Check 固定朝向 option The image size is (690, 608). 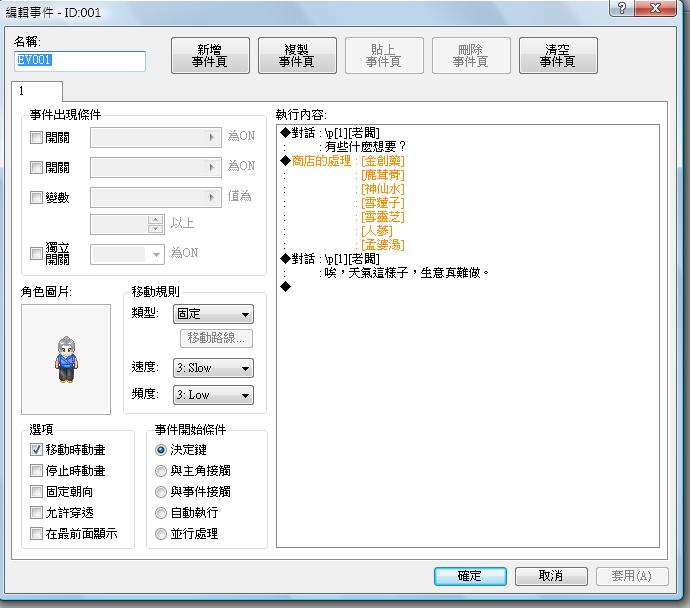click(x=36, y=491)
